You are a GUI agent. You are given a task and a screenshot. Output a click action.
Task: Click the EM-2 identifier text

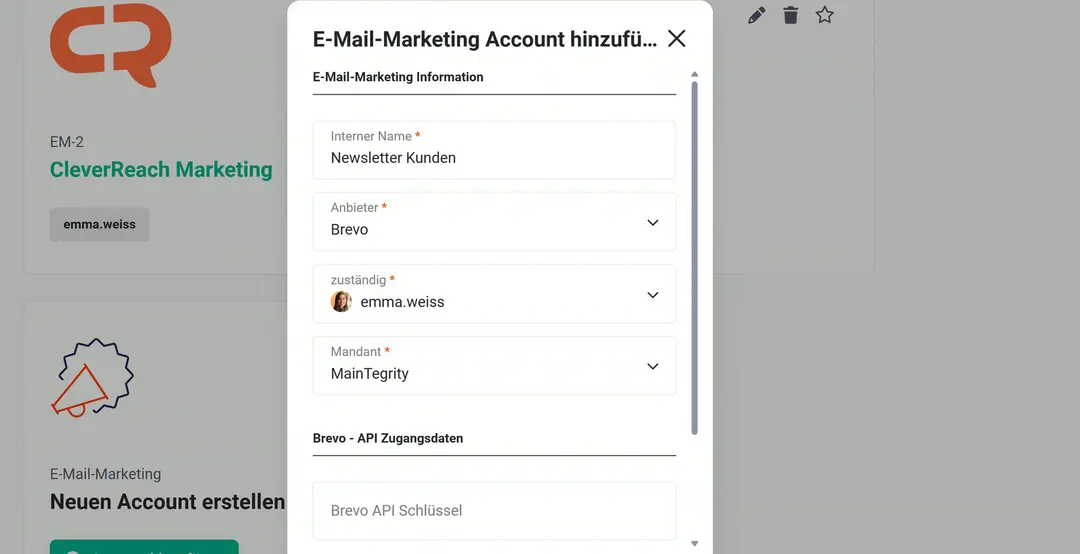[67, 142]
